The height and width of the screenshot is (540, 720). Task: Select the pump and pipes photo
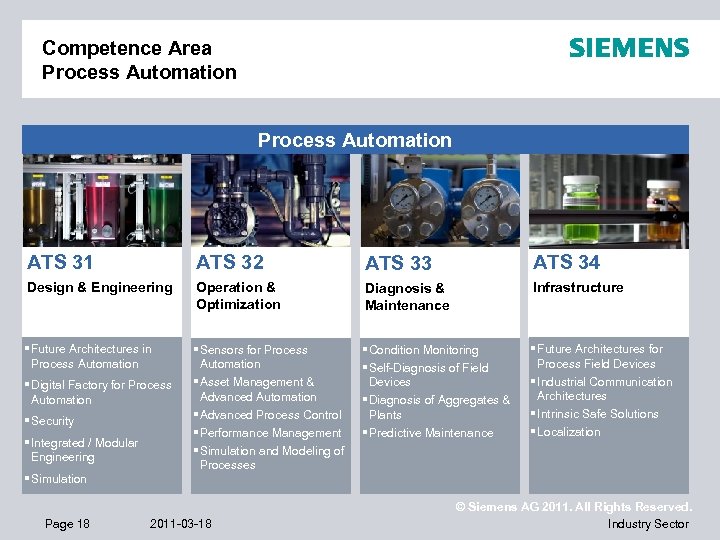(270, 200)
